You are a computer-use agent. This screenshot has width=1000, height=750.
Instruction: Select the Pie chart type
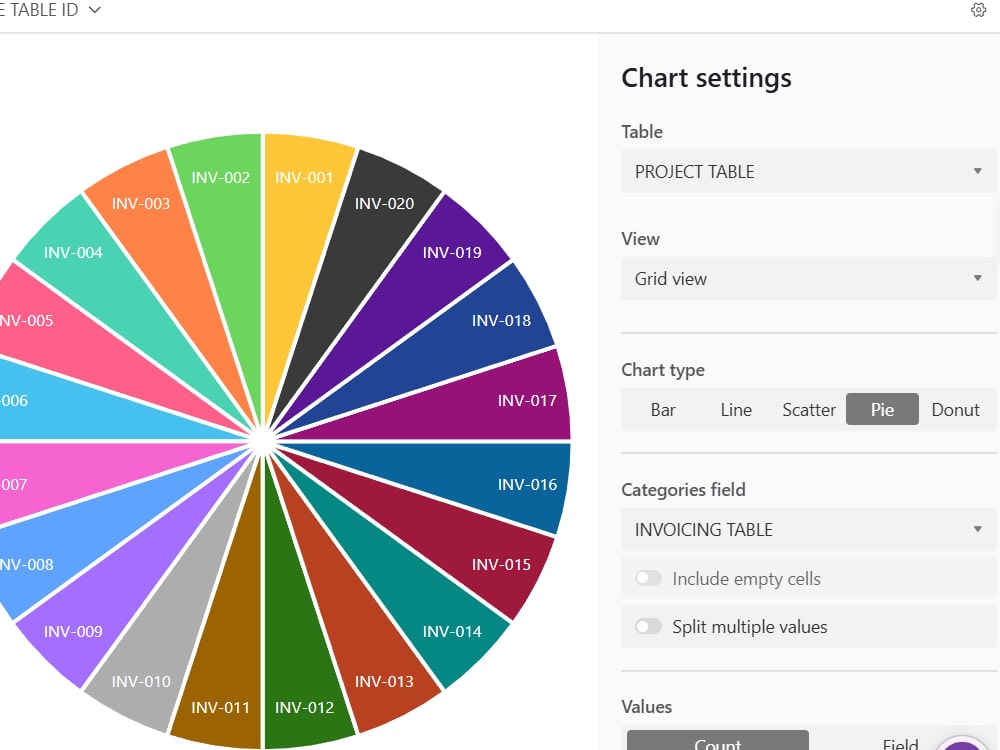pyautogui.click(x=882, y=409)
